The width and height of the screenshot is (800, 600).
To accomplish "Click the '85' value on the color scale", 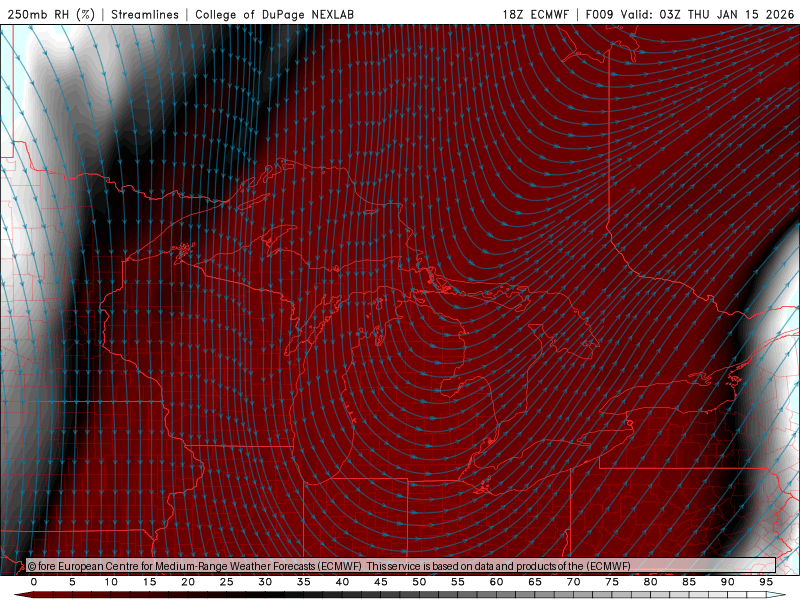I will pos(689,582).
